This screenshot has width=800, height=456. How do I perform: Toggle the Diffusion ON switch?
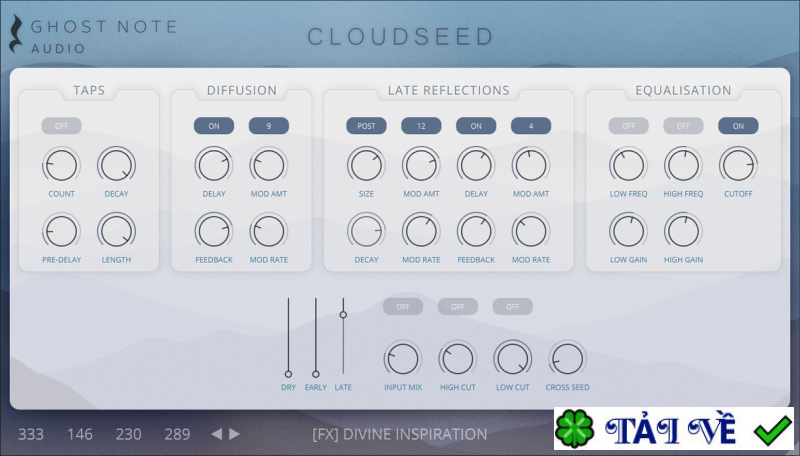[214, 126]
